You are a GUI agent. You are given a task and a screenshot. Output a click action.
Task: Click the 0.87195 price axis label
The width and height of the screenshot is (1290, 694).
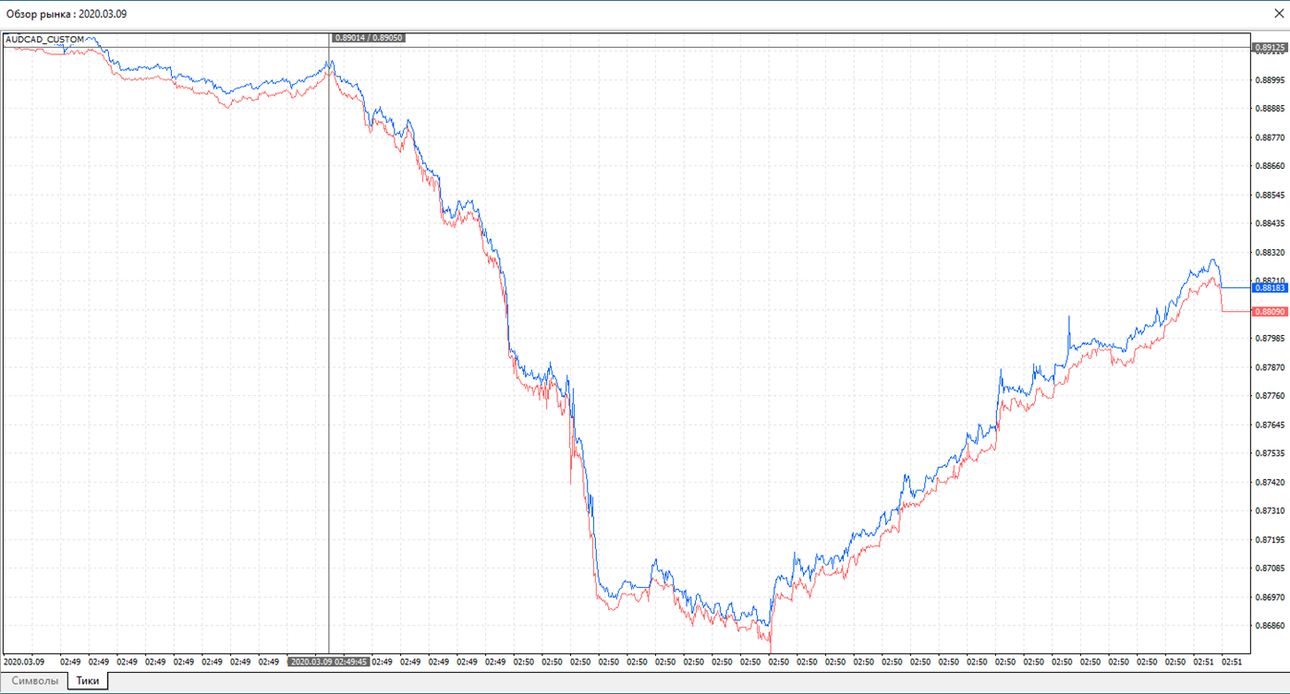(1269, 540)
